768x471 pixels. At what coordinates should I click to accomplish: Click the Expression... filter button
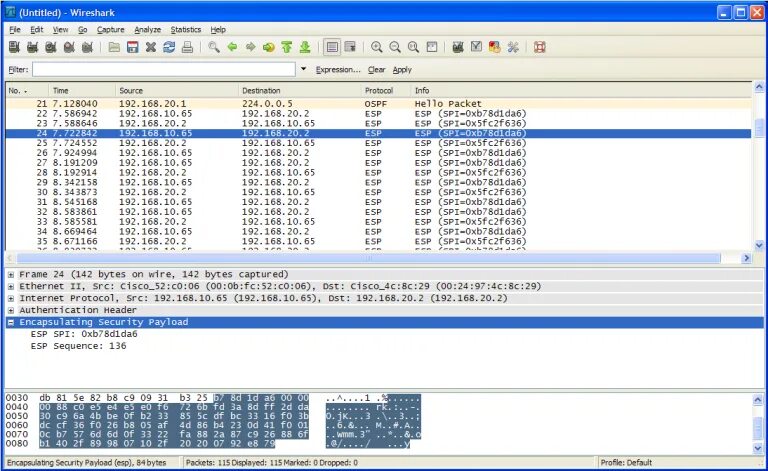click(x=338, y=70)
